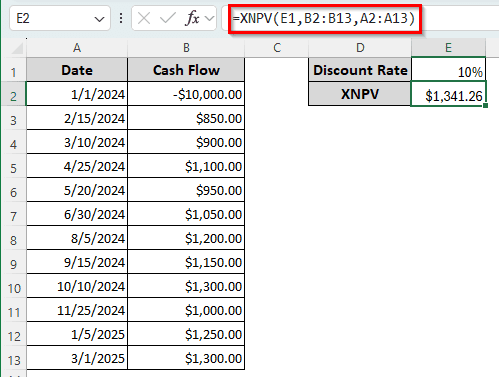
Task: Click the cash flow cell $1,150.00
Action: coord(186,262)
